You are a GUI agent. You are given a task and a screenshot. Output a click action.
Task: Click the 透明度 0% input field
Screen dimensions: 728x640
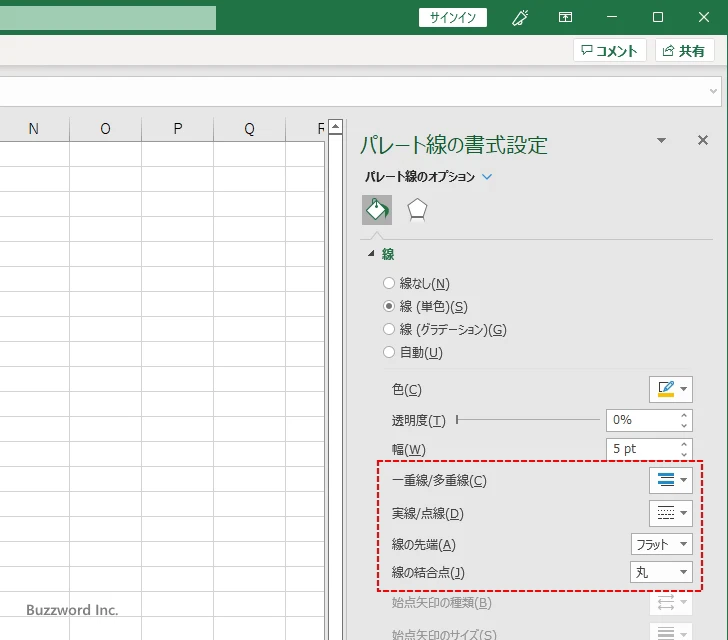click(642, 420)
